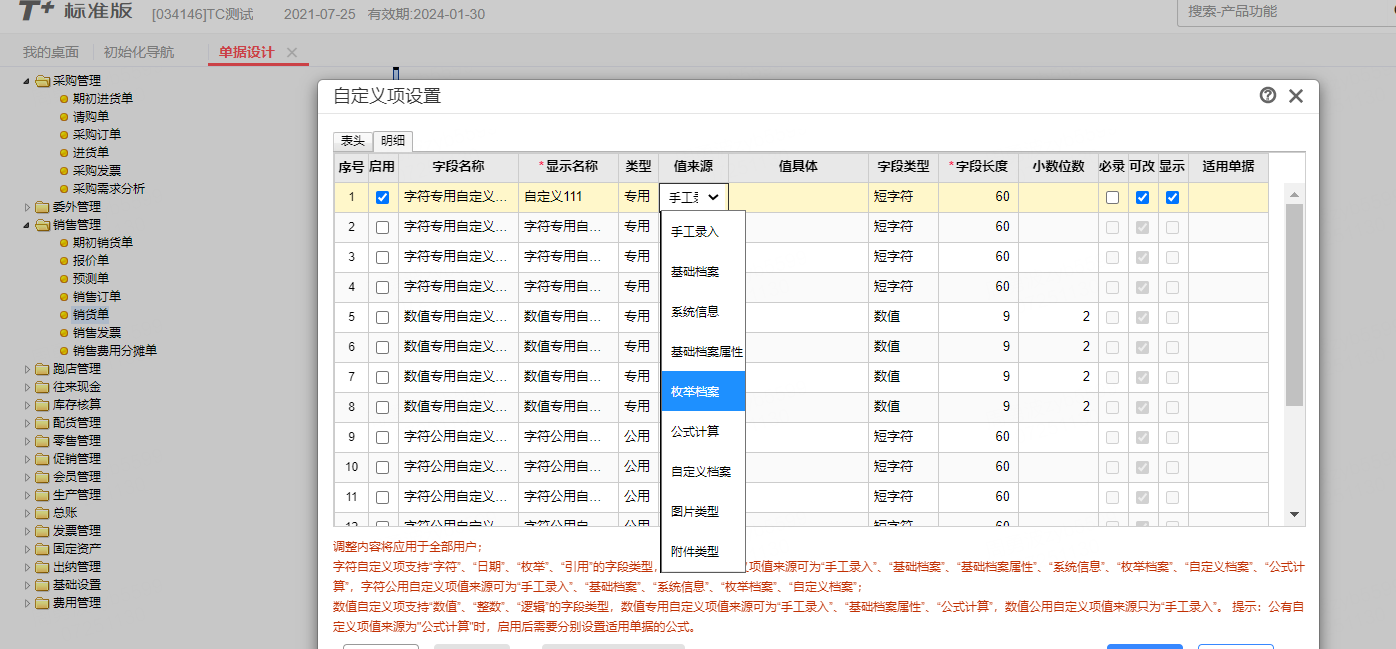
Task: Close the 单据设计 tab with its X
Action: (292, 52)
